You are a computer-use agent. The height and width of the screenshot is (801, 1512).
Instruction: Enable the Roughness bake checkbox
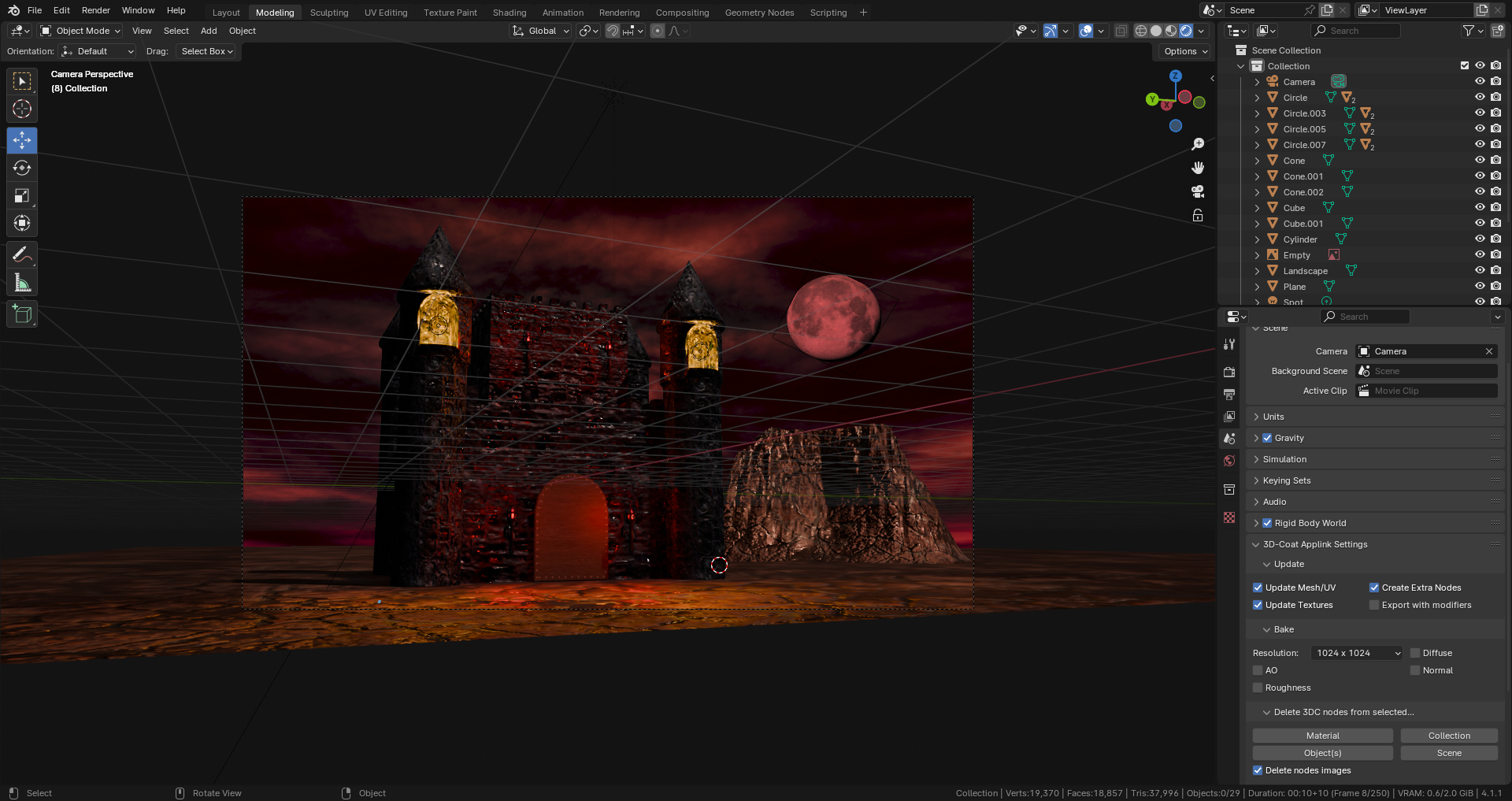coord(1258,688)
